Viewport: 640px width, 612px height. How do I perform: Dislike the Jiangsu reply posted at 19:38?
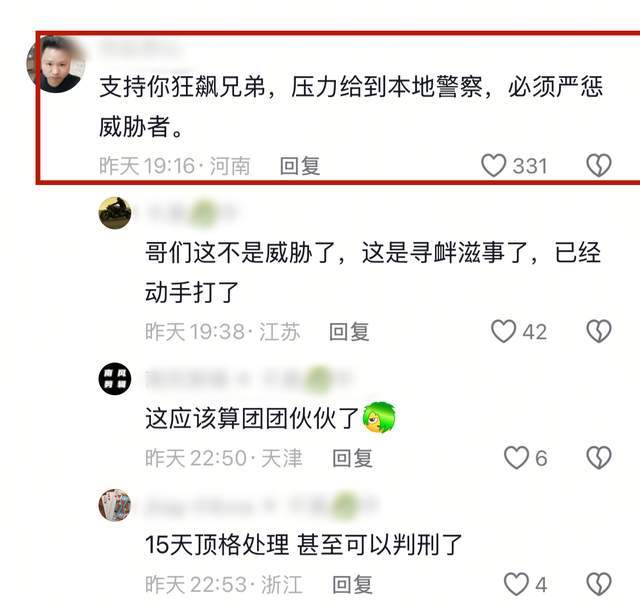(599, 331)
